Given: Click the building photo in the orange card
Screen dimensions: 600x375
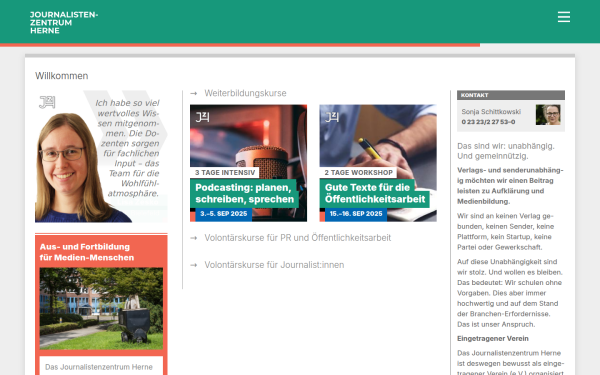Looking at the screenshot, I should (101, 308).
